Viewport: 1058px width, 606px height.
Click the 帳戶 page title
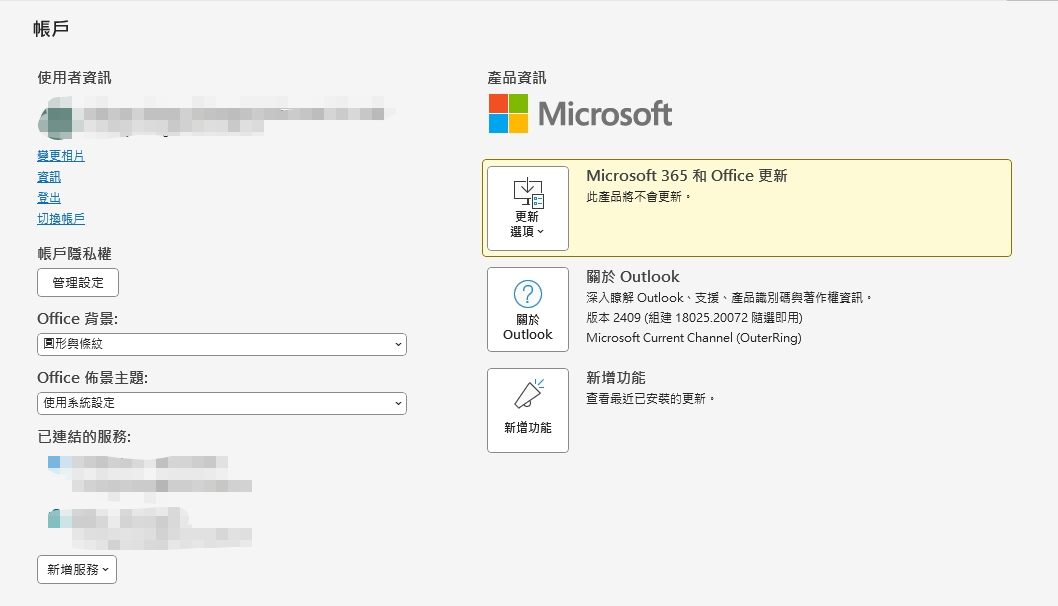pyautogui.click(x=51, y=29)
